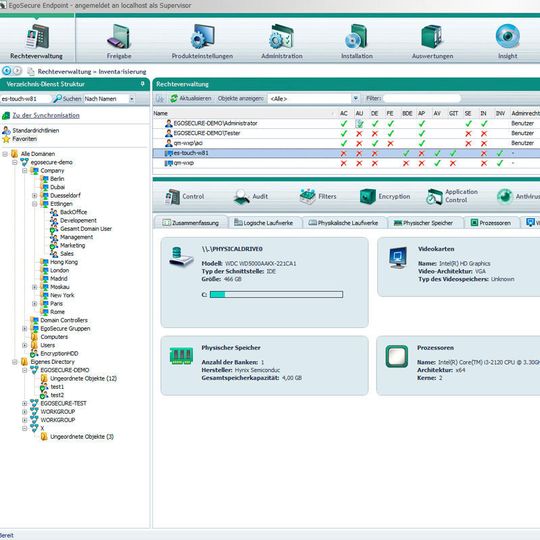The width and height of the screenshot is (540, 540).
Task: Open the Audit section icon
Action: (241, 197)
